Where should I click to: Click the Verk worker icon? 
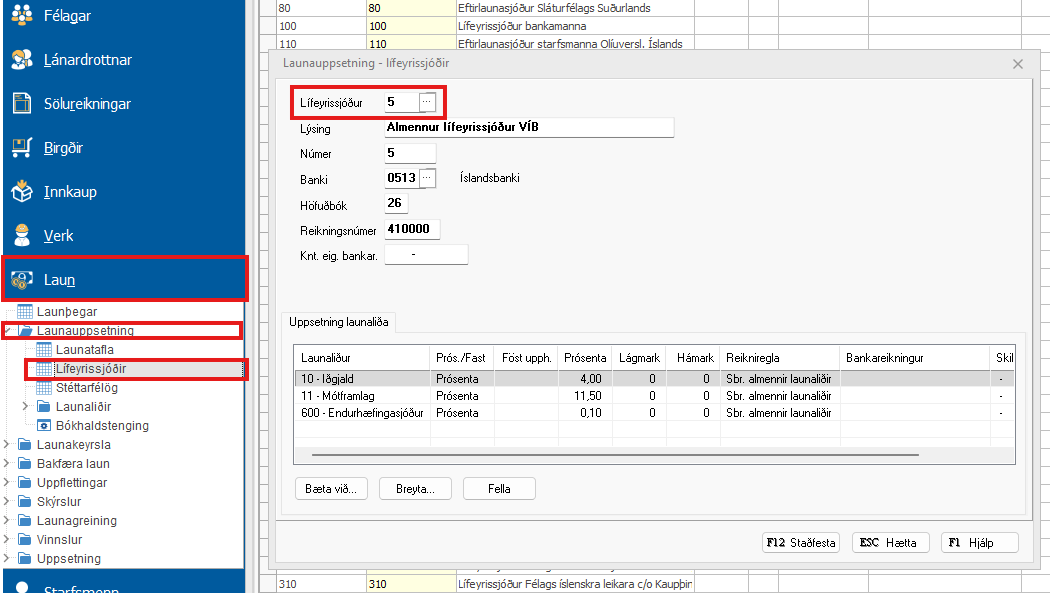pos(22,236)
